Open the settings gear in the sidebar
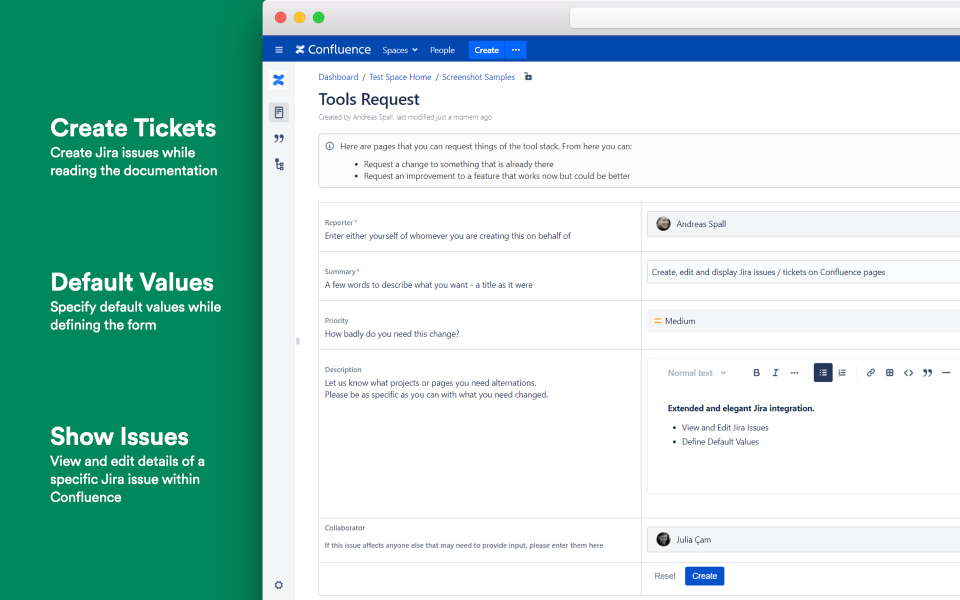The height and width of the screenshot is (600, 960). tap(278, 584)
